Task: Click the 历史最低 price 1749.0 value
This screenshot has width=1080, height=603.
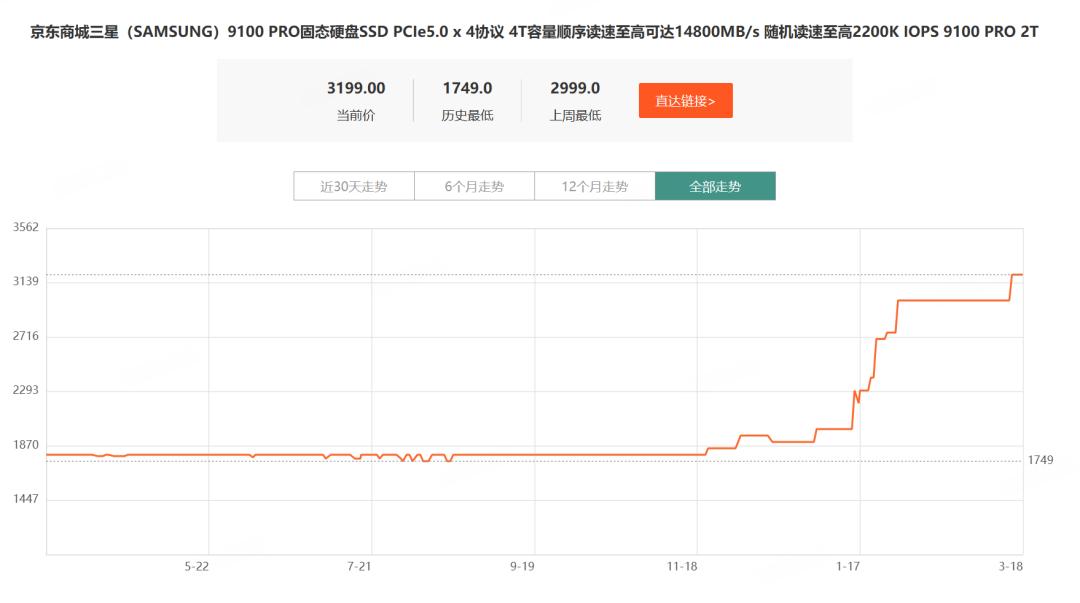Action: tap(467, 89)
